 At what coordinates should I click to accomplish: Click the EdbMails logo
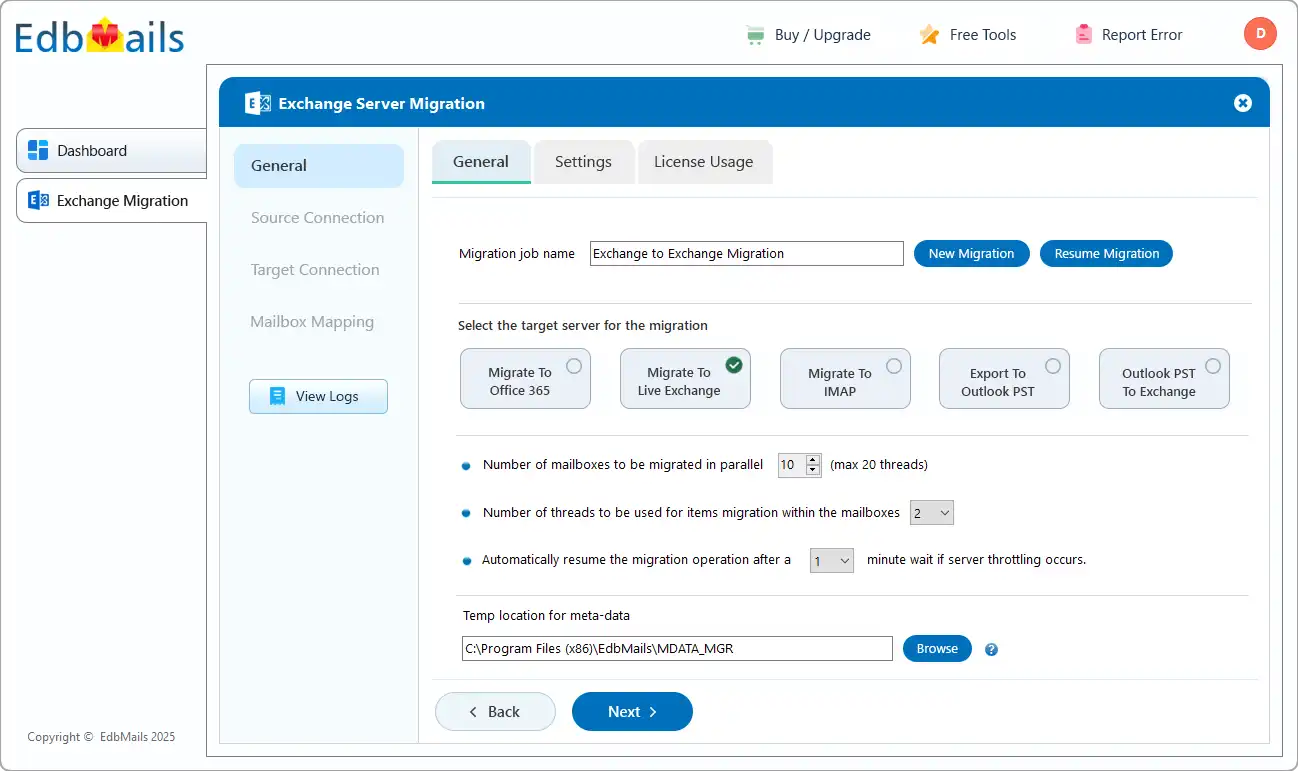coord(99,37)
